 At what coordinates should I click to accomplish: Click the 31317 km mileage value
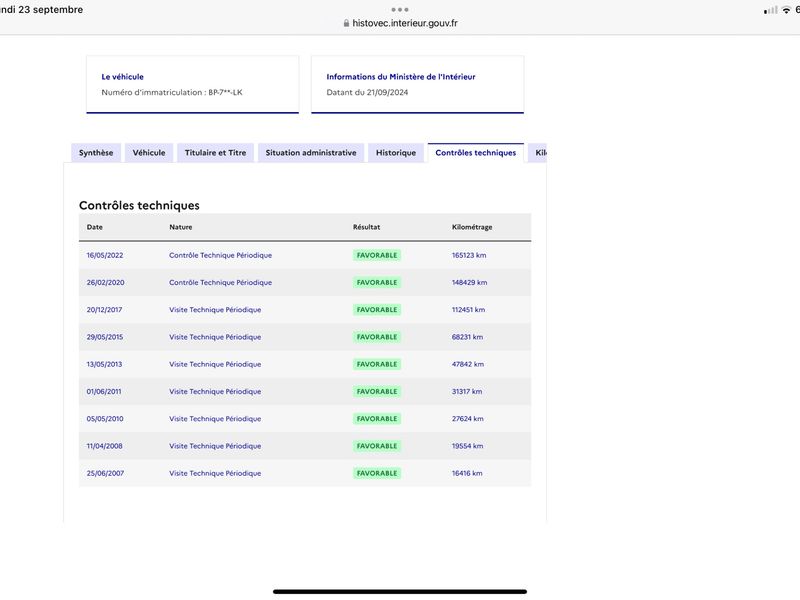point(466,391)
